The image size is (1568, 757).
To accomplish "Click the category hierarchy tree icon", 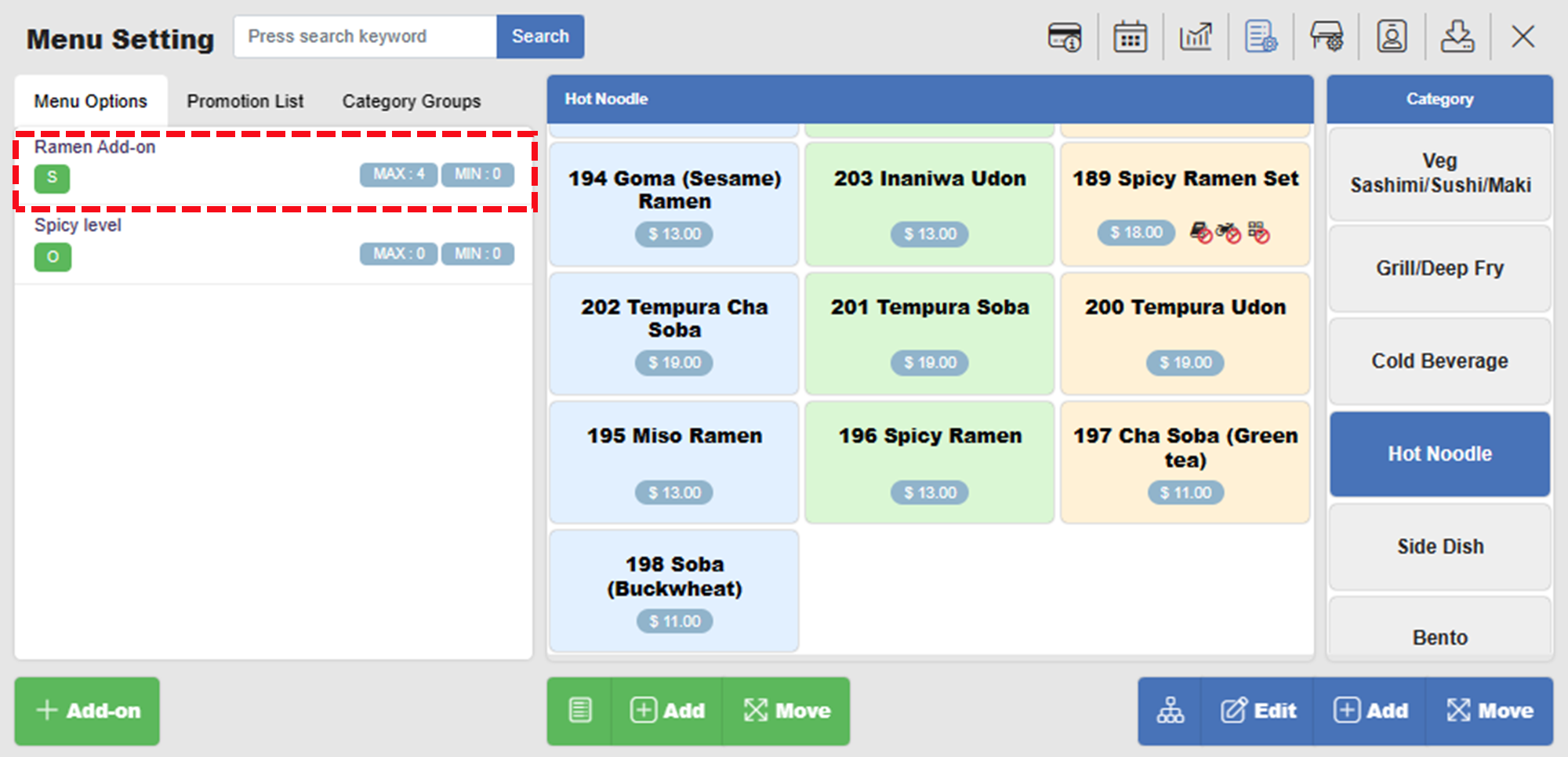I will [1170, 711].
